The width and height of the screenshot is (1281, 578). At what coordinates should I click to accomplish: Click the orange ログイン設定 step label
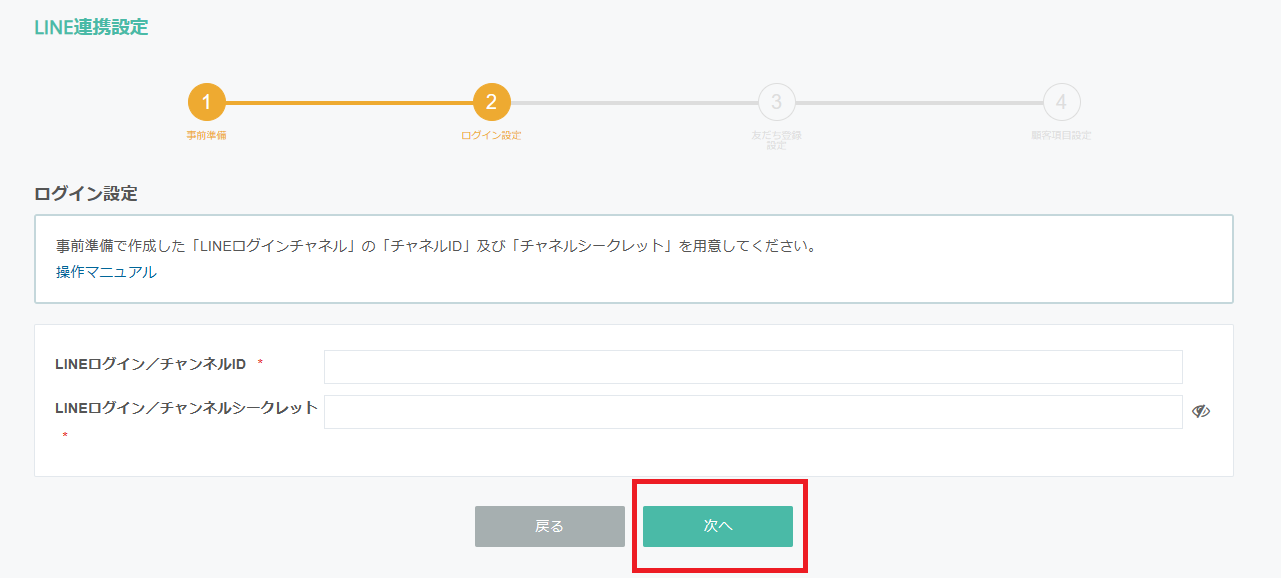coord(491,135)
